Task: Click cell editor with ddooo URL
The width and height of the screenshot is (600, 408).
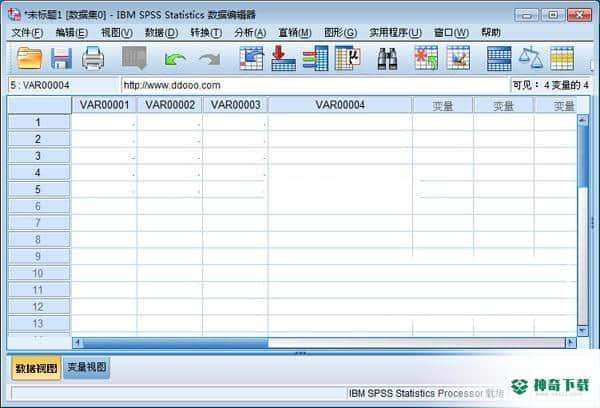Action: coord(315,85)
